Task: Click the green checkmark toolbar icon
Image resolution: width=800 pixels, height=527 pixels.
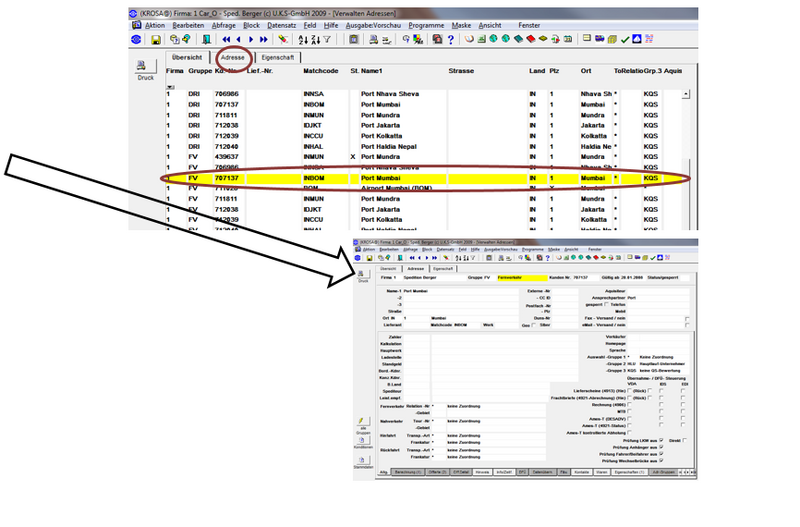Action: [624, 39]
